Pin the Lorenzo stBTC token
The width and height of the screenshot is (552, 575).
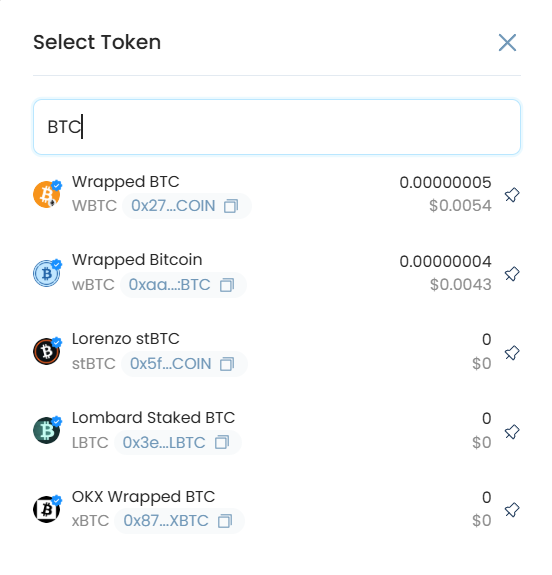[512, 353]
